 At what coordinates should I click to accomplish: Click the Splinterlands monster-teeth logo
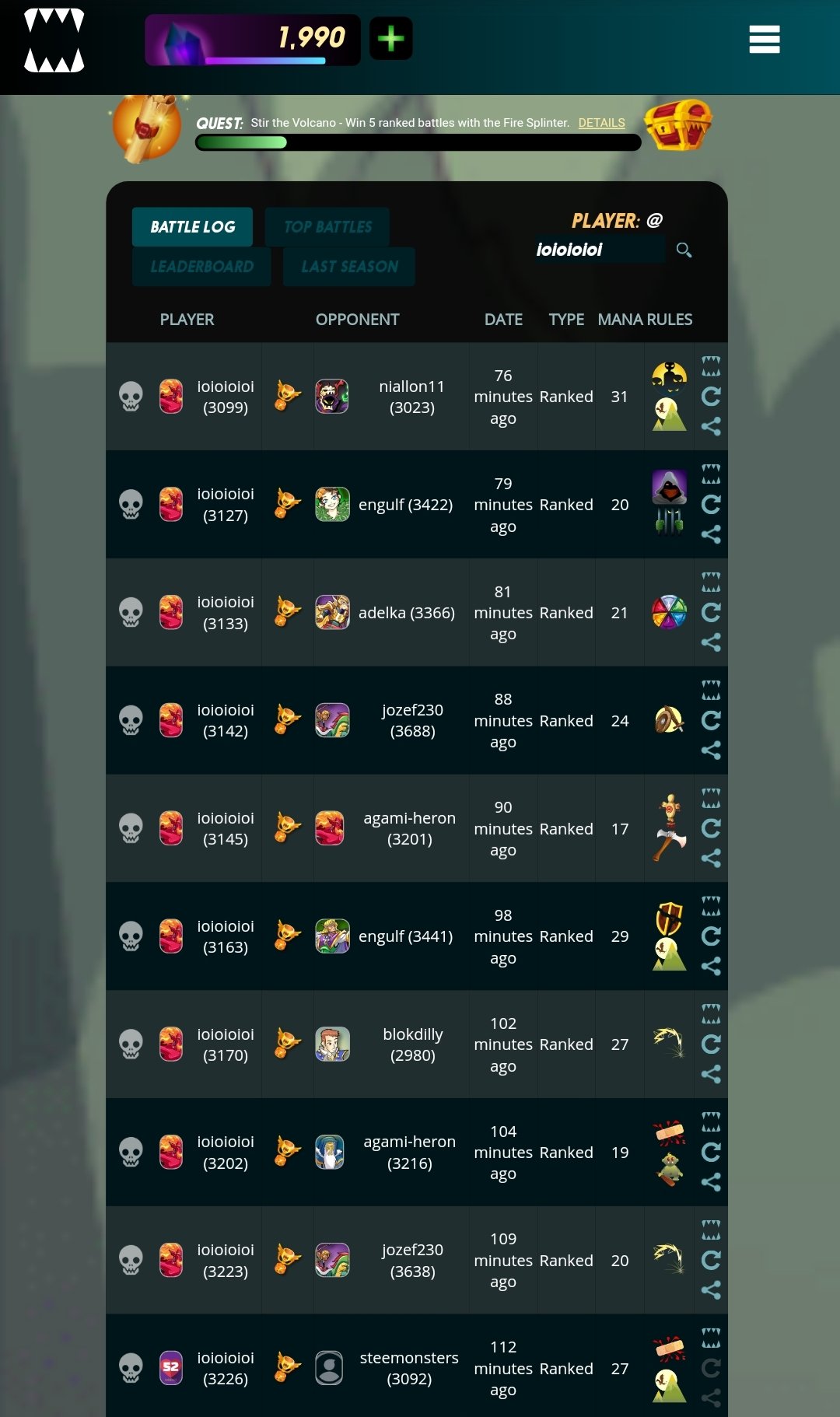pyautogui.click(x=54, y=40)
